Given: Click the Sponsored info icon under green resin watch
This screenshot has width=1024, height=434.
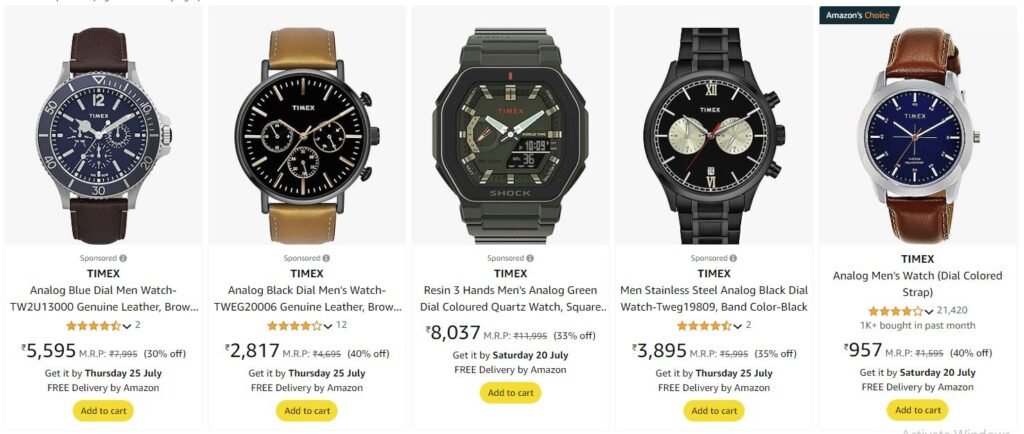Looking at the screenshot, I should point(530,258).
